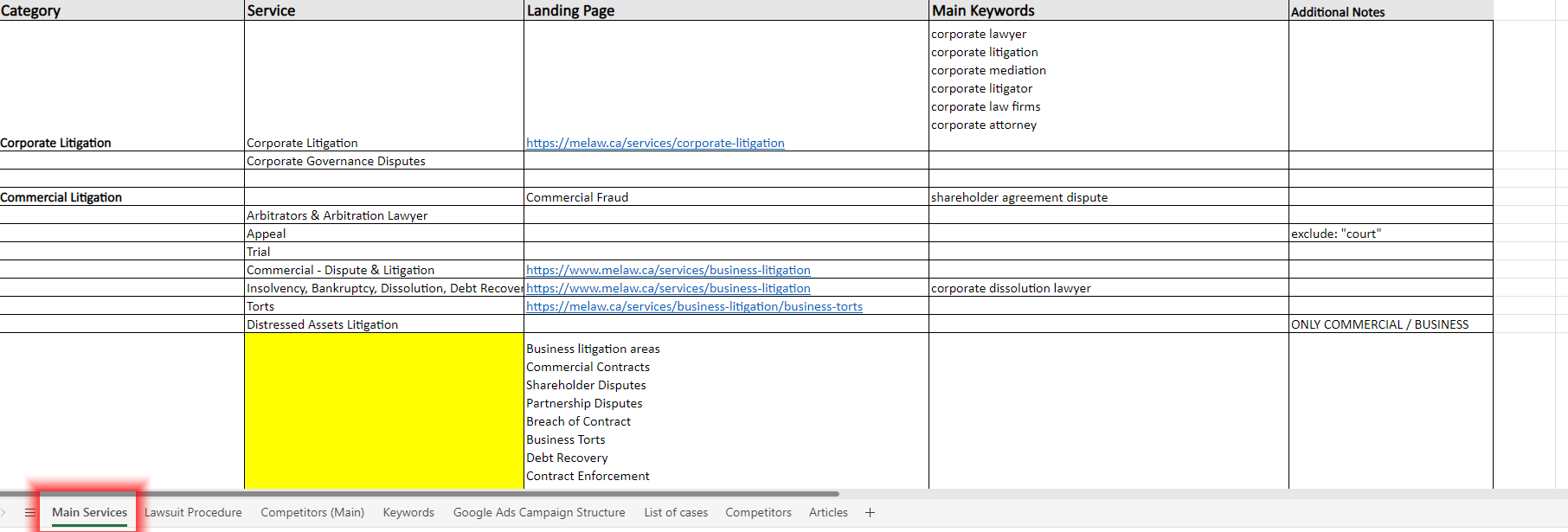1568x532 pixels.
Task: Open the List of cases tab
Action: point(676,513)
